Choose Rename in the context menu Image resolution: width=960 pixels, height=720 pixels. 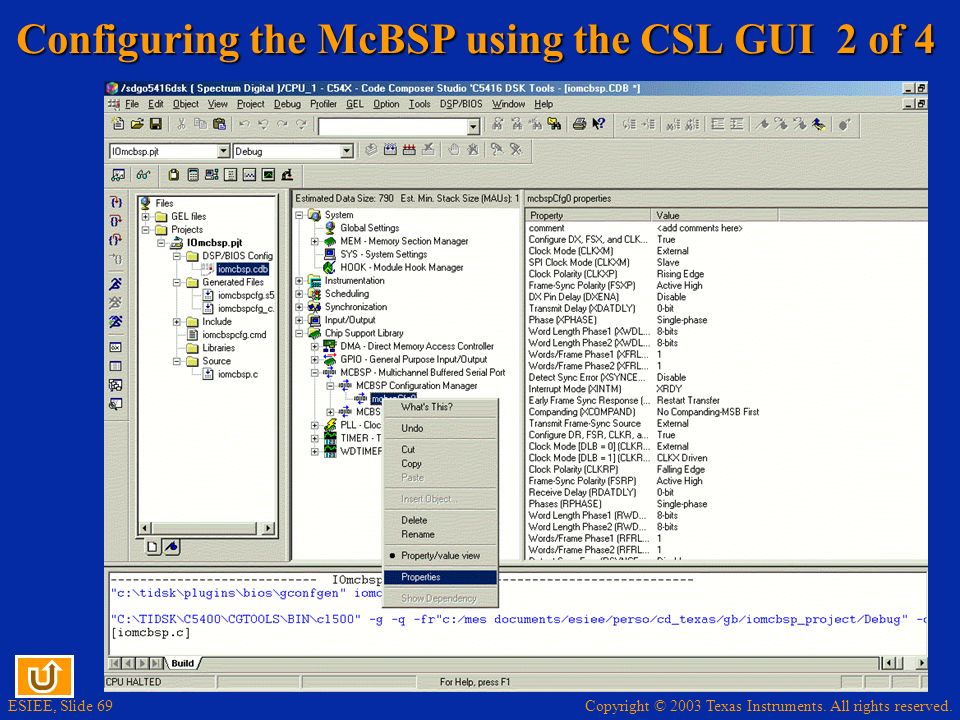click(440, 534)
